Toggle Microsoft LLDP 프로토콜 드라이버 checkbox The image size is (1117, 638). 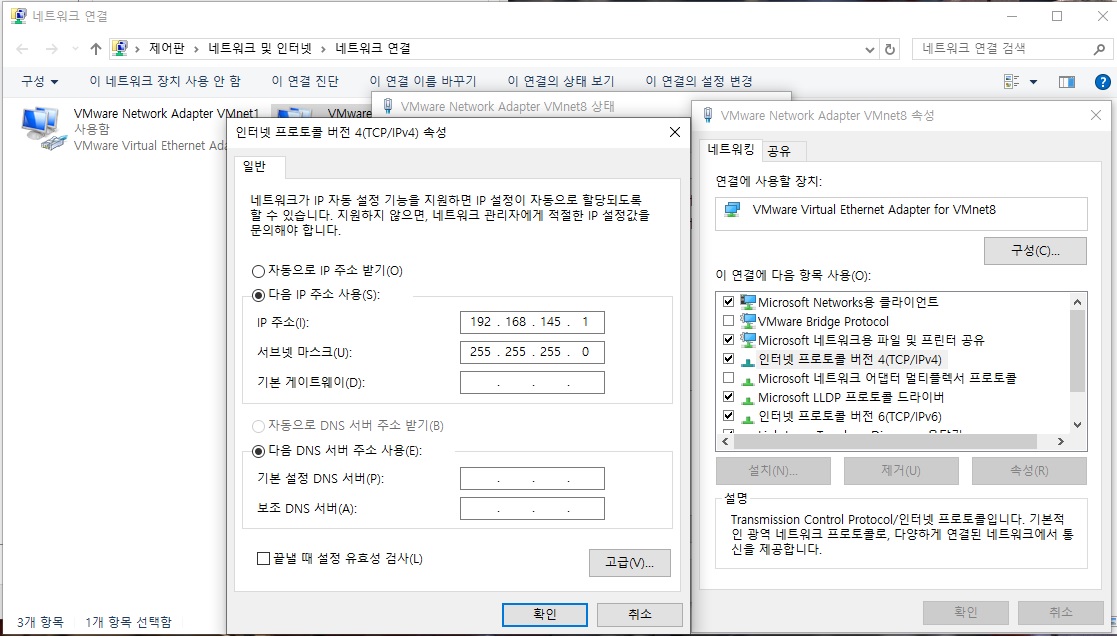pos(728,397)
